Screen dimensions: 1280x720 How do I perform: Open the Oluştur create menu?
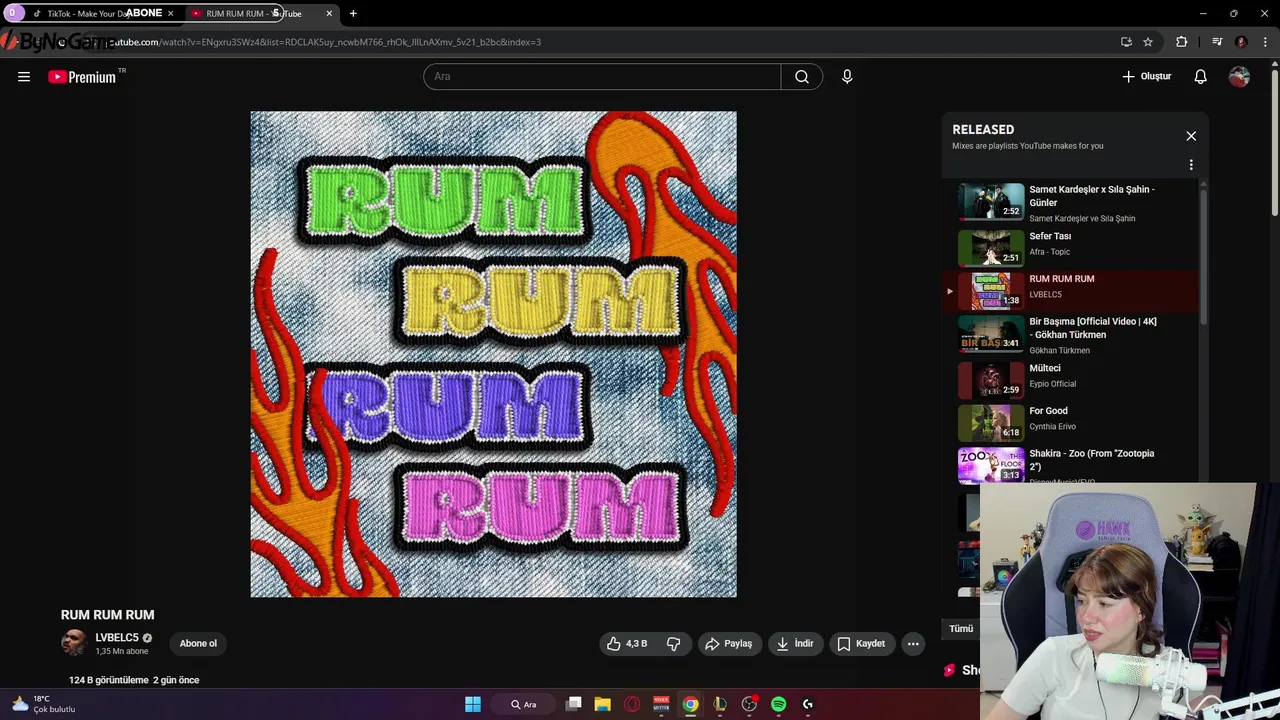tap(1147, 77)
